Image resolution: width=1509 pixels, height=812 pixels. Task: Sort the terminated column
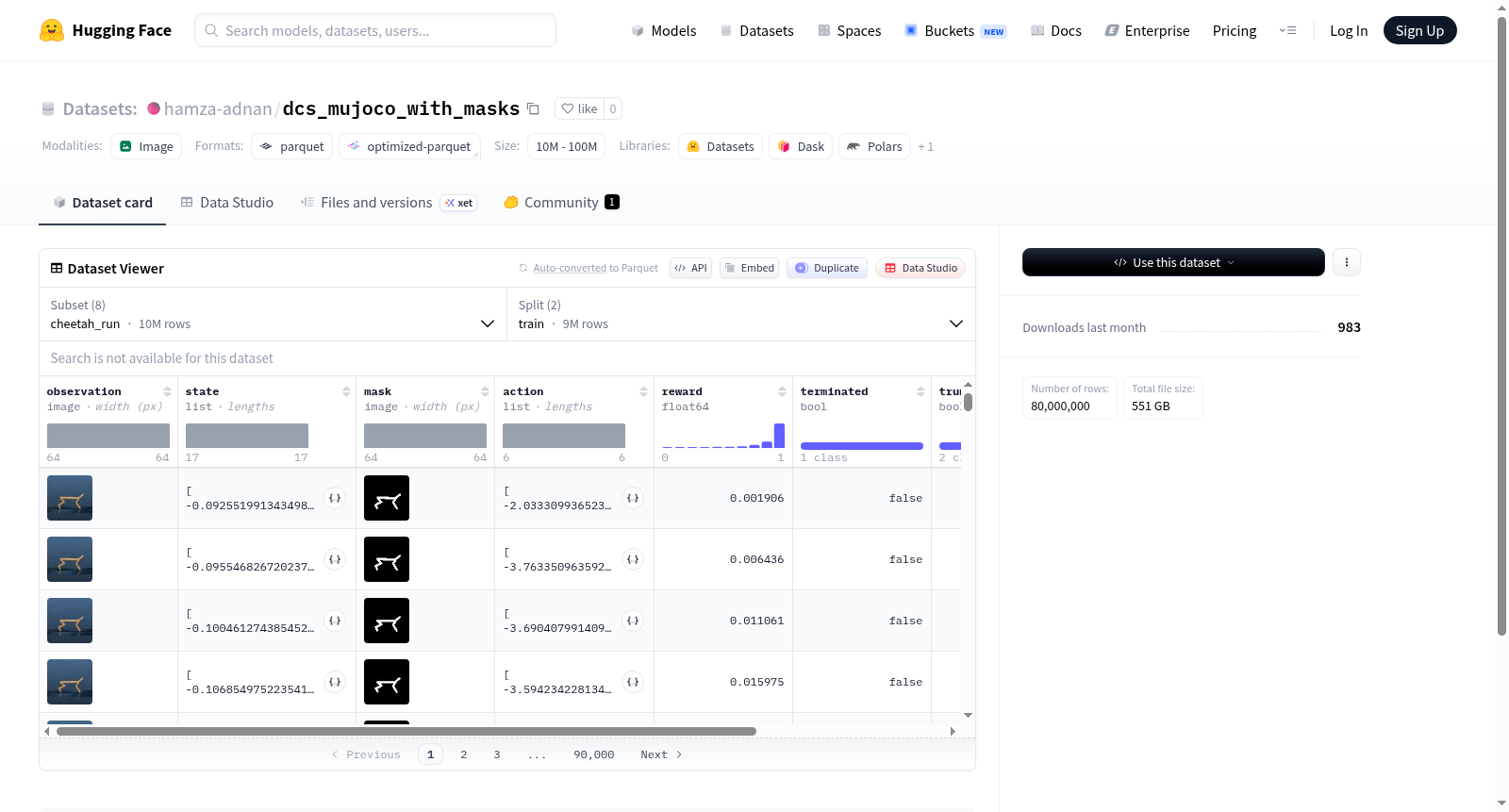[920, 391]
